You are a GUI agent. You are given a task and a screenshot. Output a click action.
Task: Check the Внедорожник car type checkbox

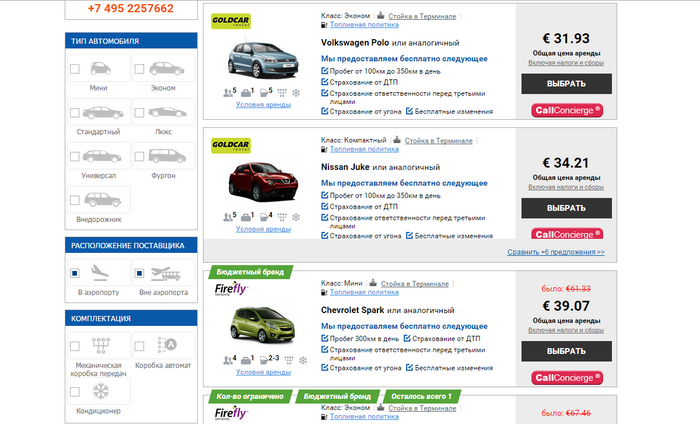coord(75,200)
